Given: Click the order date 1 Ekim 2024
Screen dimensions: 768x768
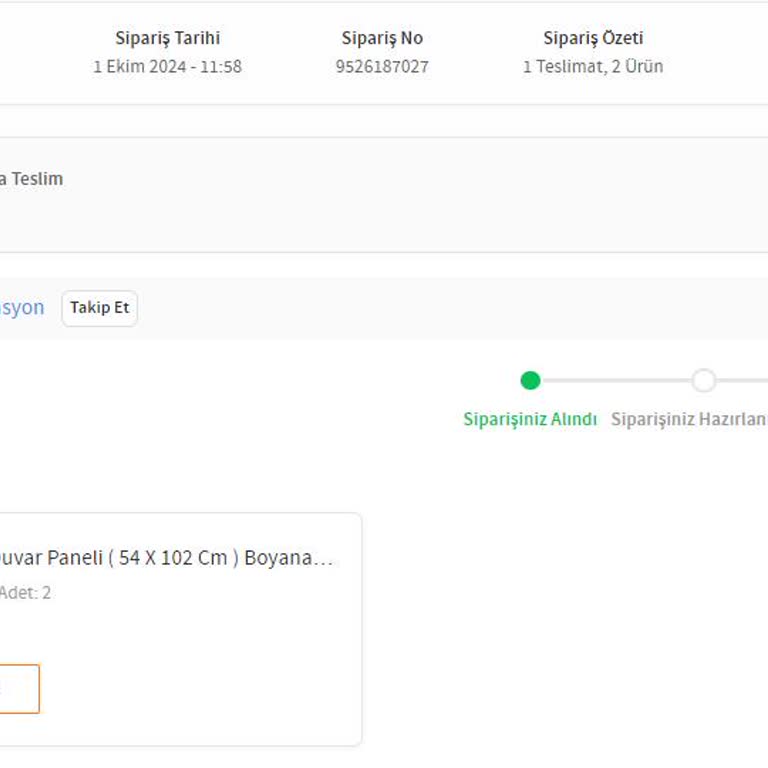Looking at the screenshot, I should coord(167,67).
